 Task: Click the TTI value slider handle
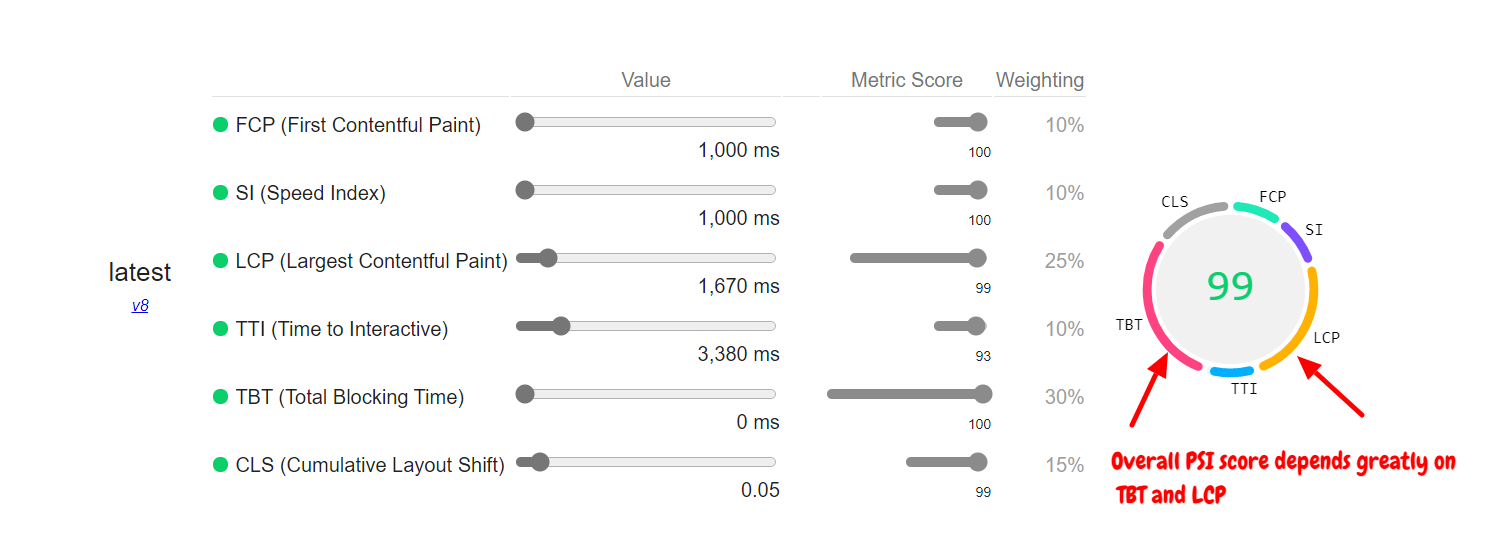click(x=561, y=326)
